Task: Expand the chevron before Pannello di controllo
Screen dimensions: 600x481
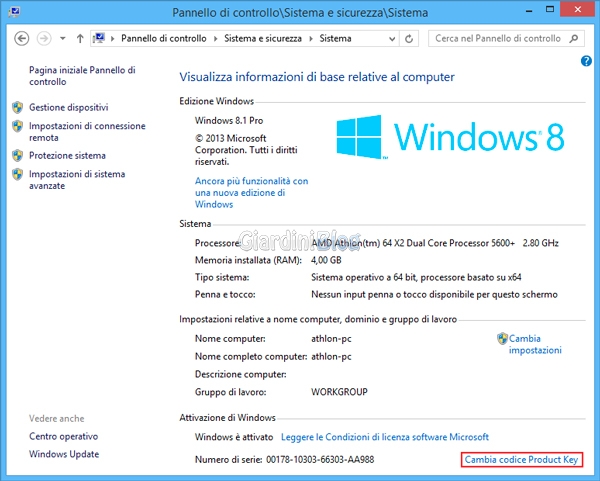Action: pyautogui.click(x=112, y=39)
